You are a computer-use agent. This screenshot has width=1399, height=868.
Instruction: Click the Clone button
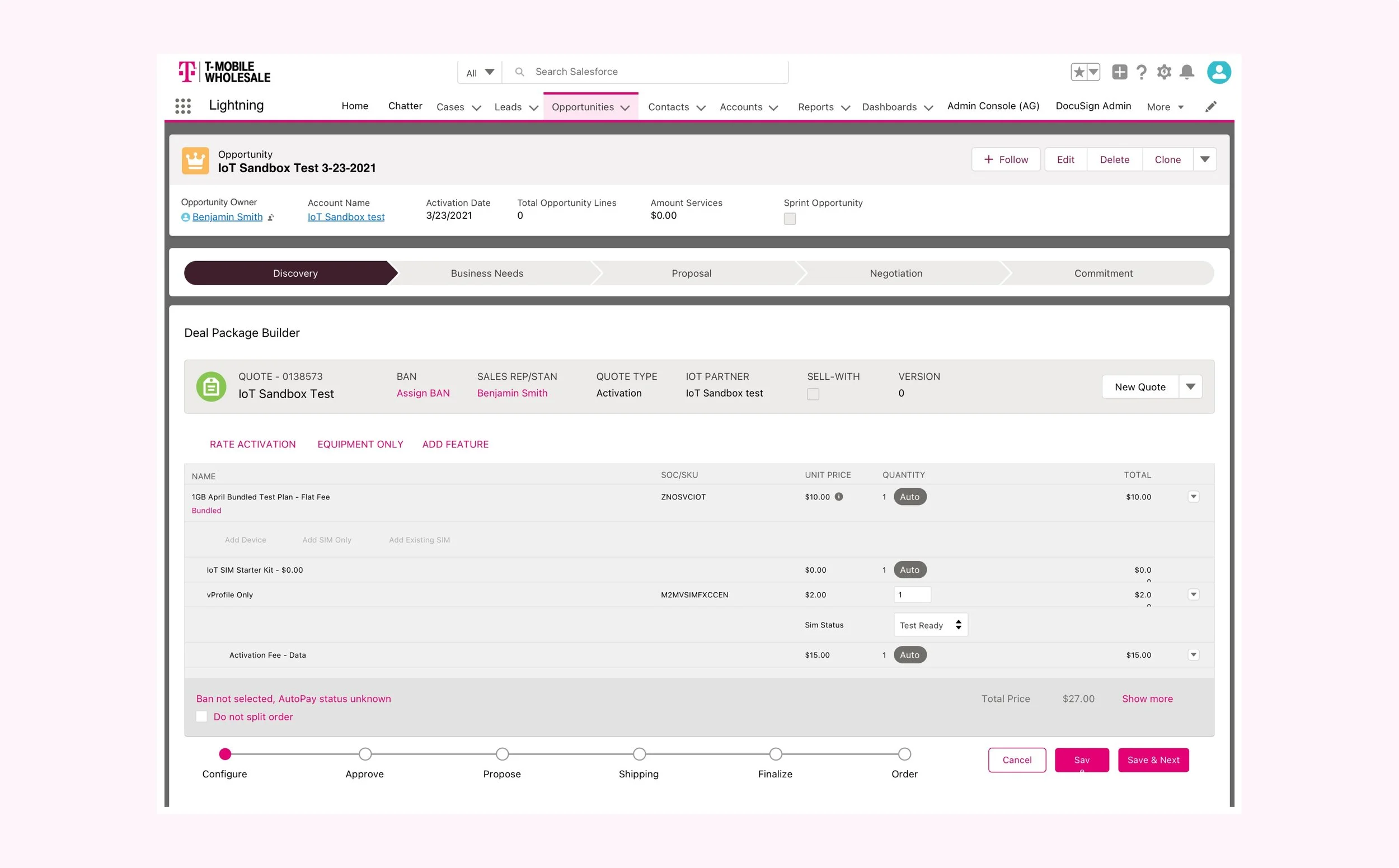(1167, 159)
